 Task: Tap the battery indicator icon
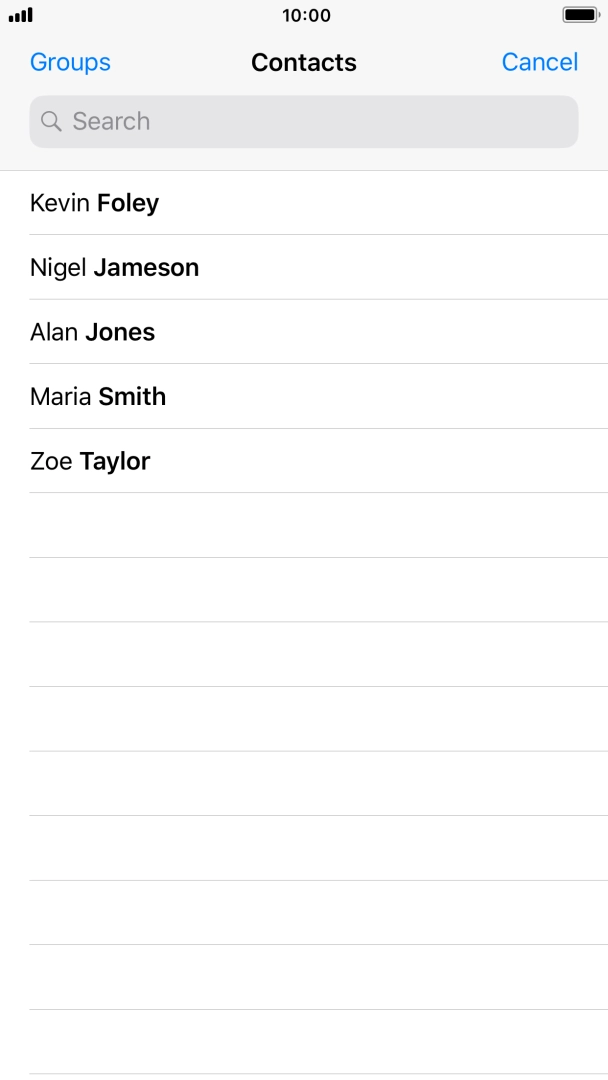[580, 16]
